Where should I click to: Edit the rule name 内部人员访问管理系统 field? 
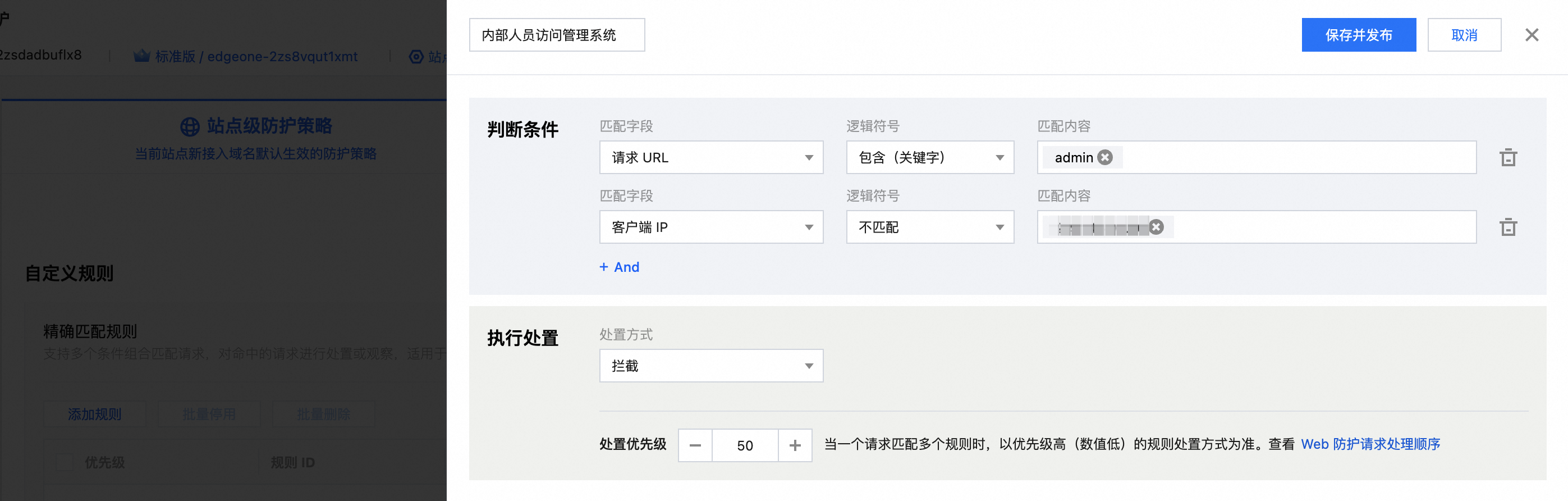[x=556, y=35]
